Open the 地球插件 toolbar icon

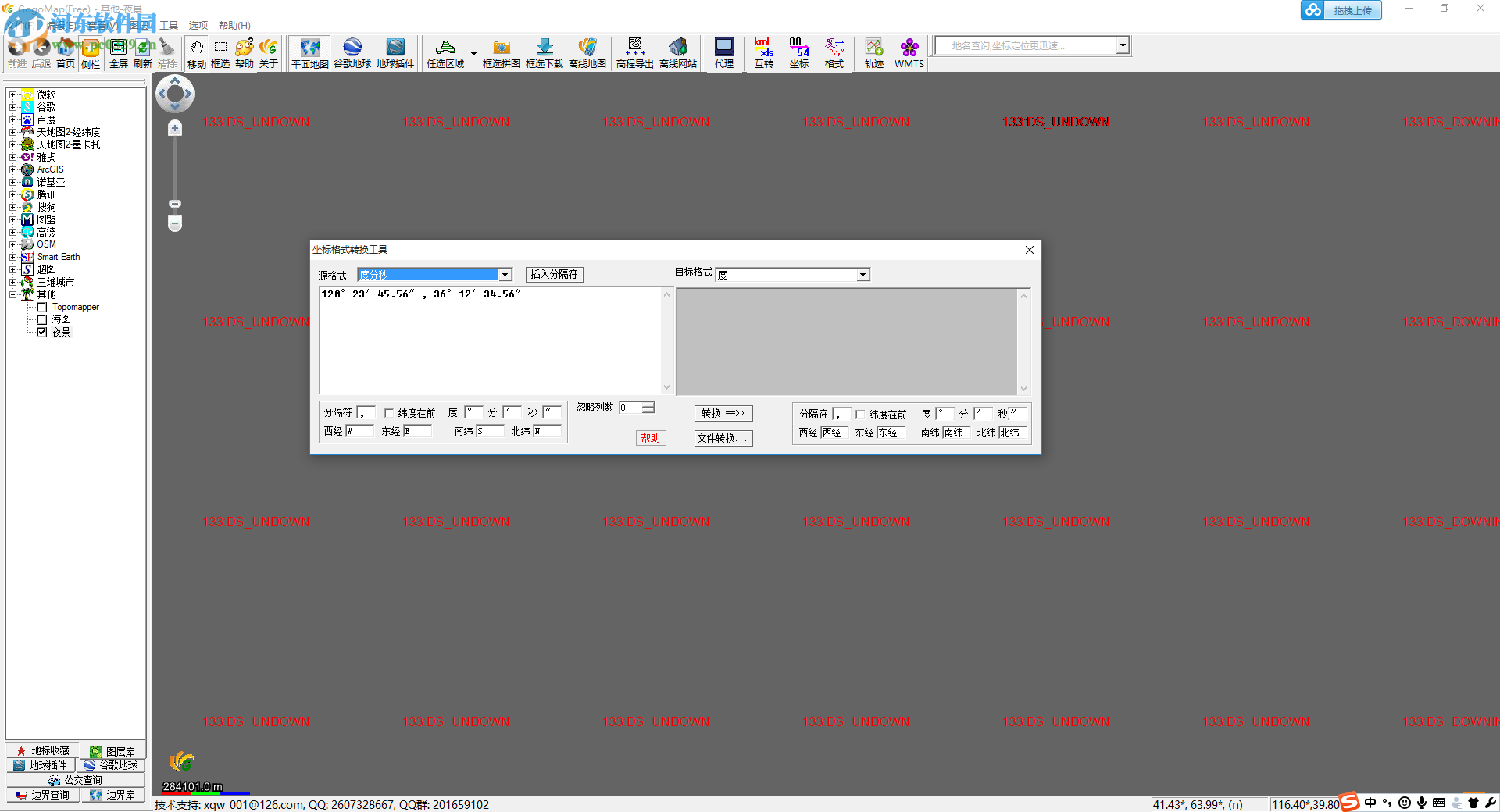[395, 54]
